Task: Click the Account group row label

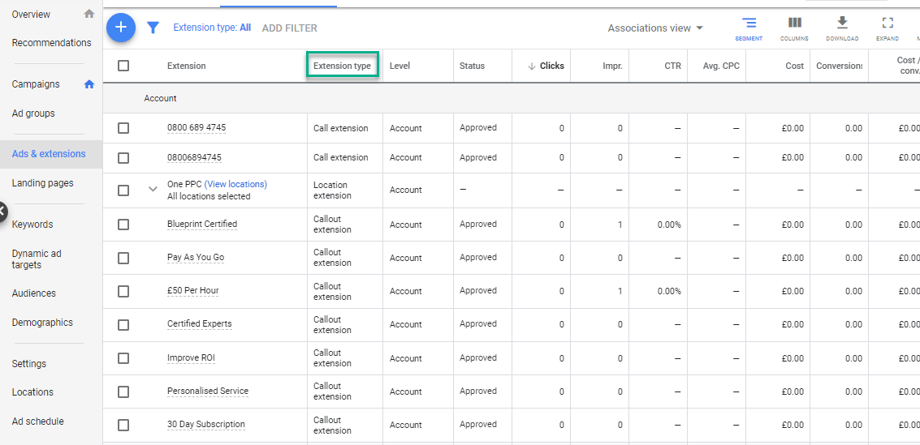Action: coord(160,99)
